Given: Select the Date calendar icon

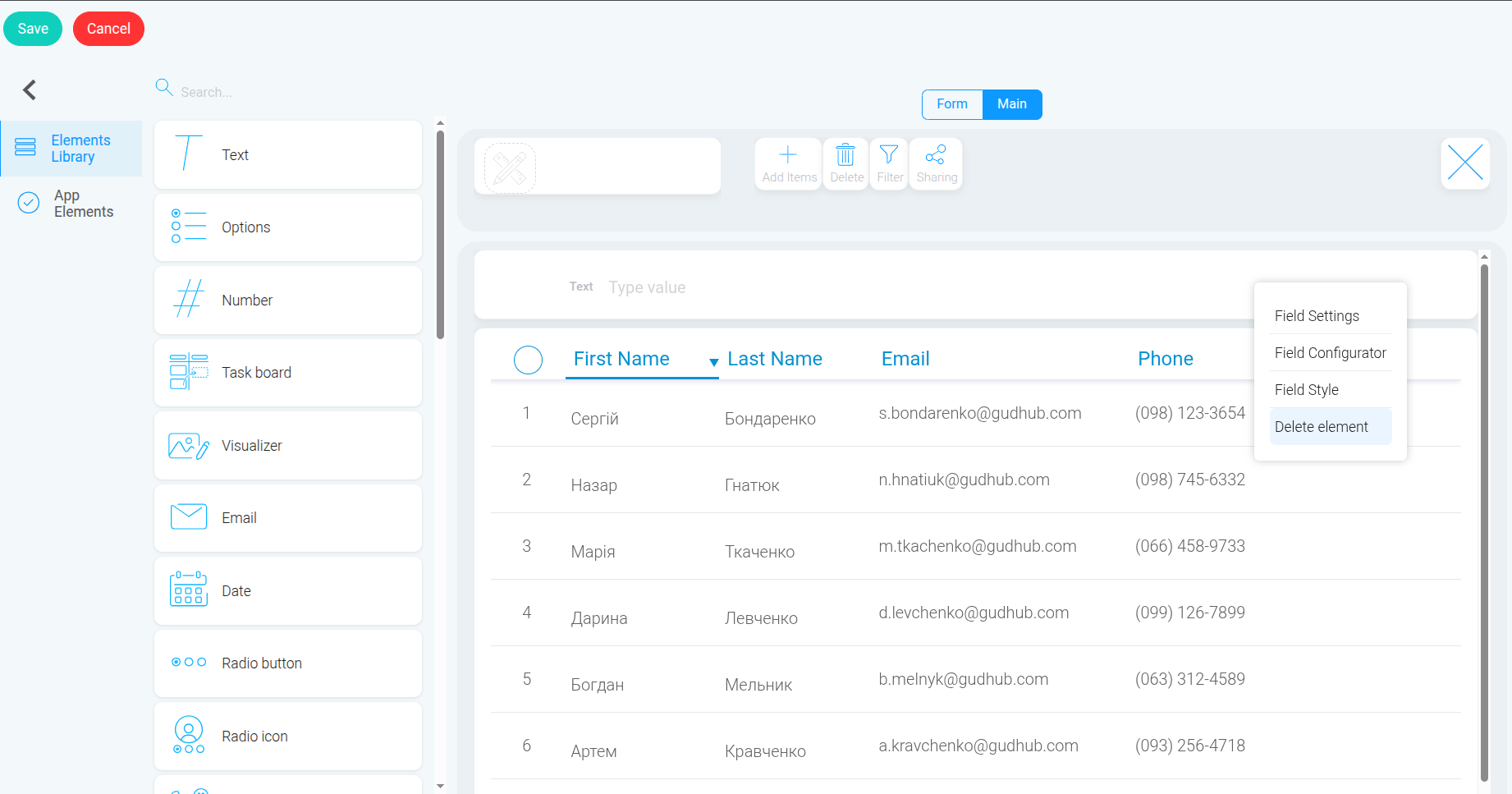Looking at the screenshot, I should click(189, 590).
